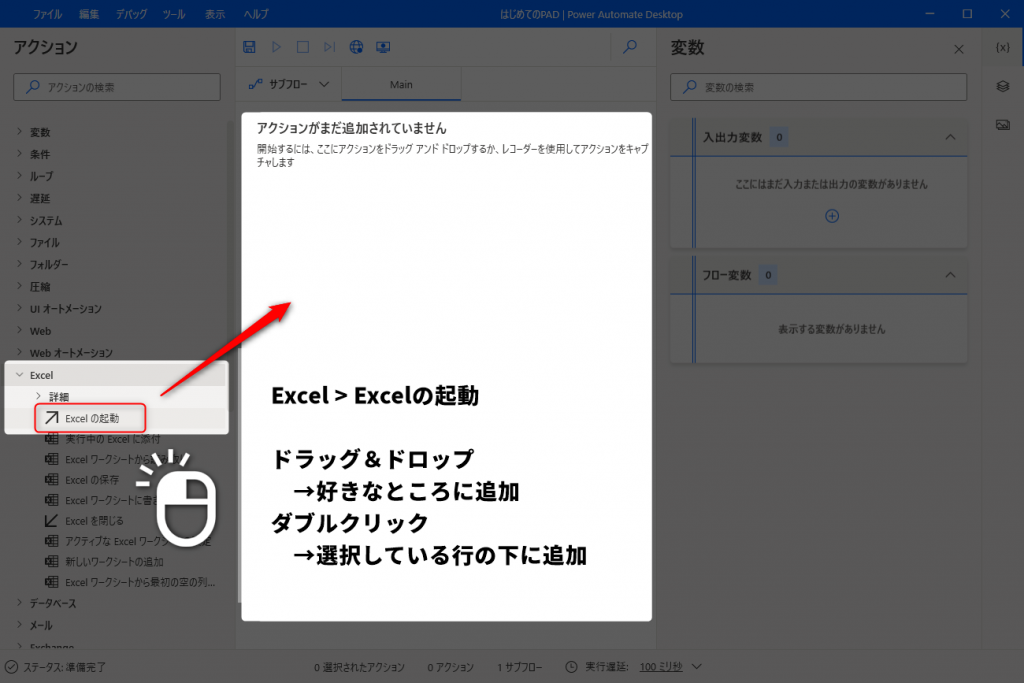Run the next action with the step icon
This screenshot has width=1024, height=683.
[x=329, y=47]
